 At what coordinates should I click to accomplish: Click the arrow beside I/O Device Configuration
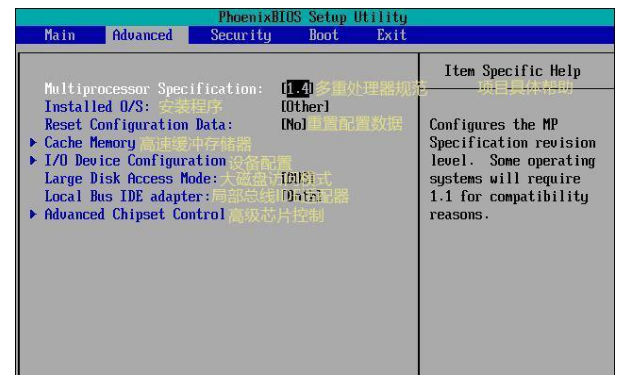(x=34, y=160)
